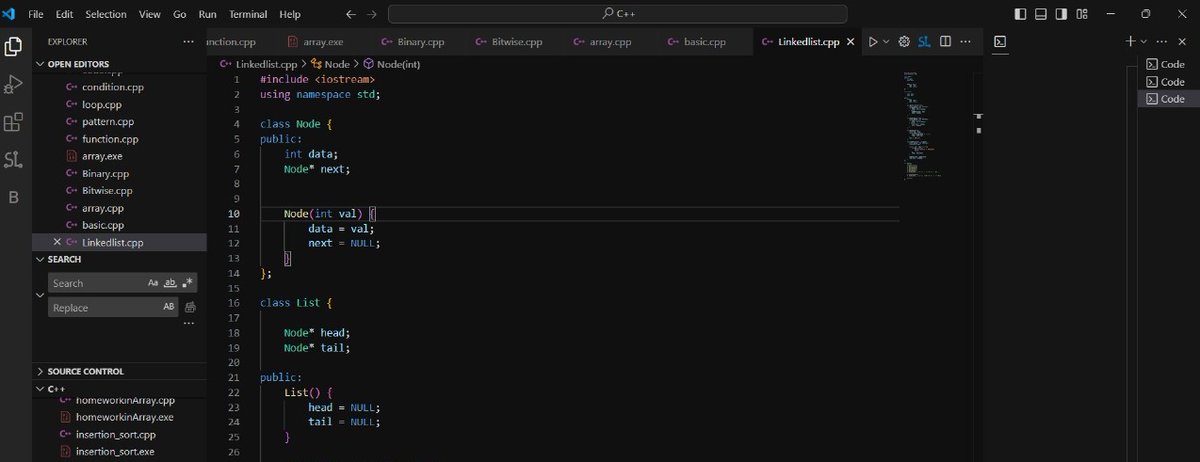Screen dimensions: 1200x462
Task: Select the first Code terminal entry
Action: [x=1168, y=64]
